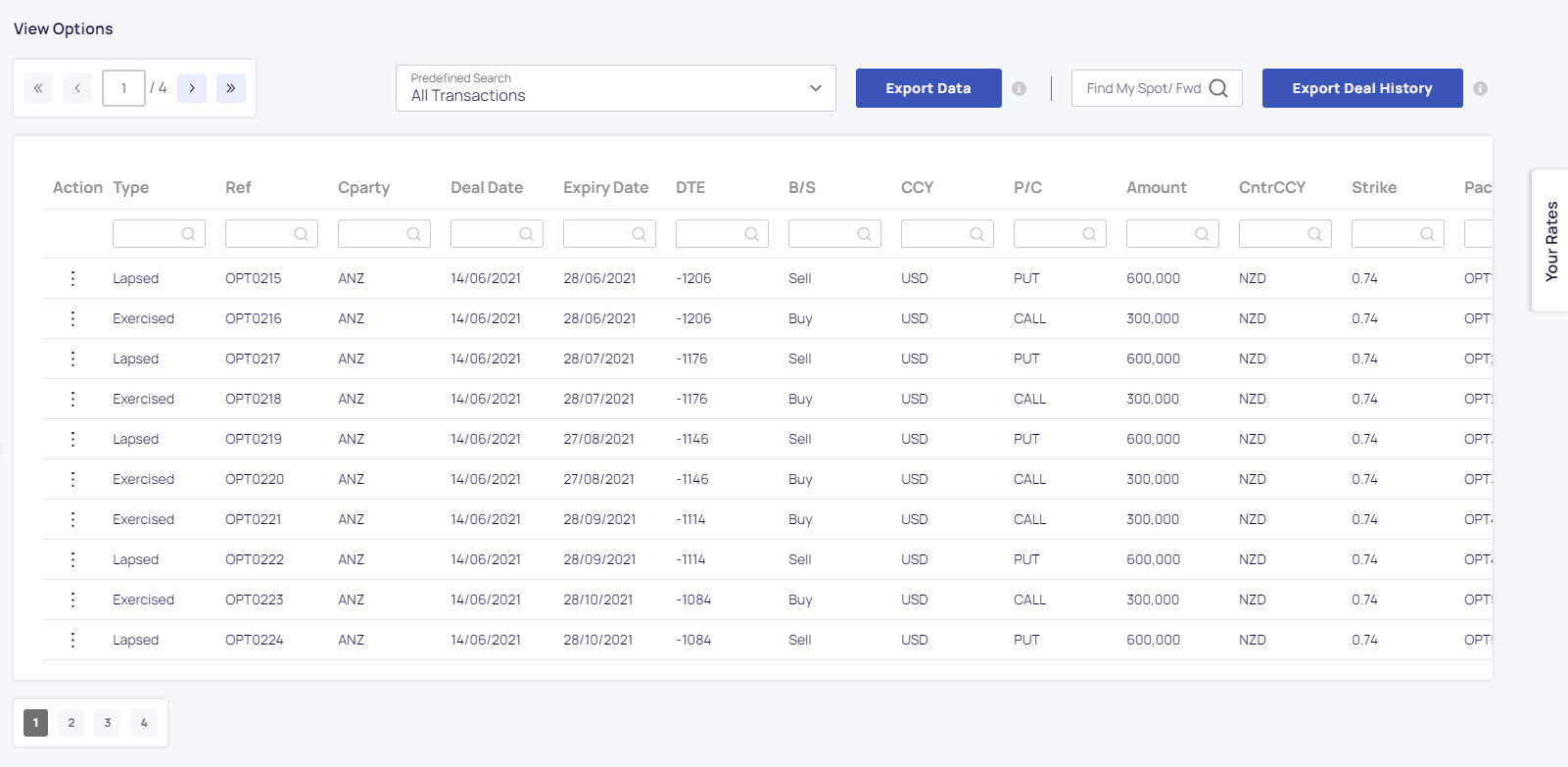Select page 2 in bottom pagination
The height and width of the screenshot is (767, 1568).
click(x=71, y=723)
